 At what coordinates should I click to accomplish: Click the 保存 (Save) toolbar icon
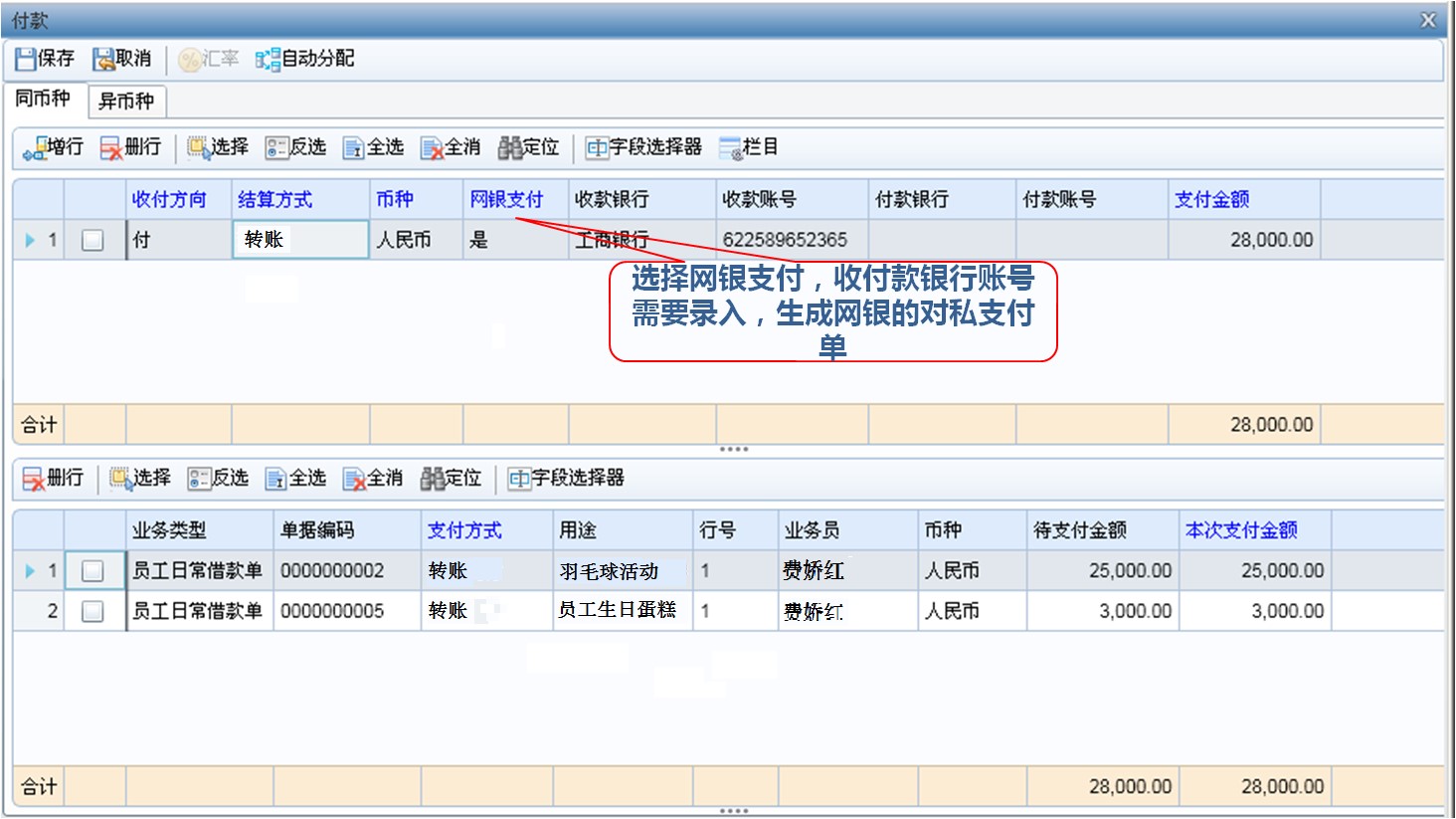27,60
